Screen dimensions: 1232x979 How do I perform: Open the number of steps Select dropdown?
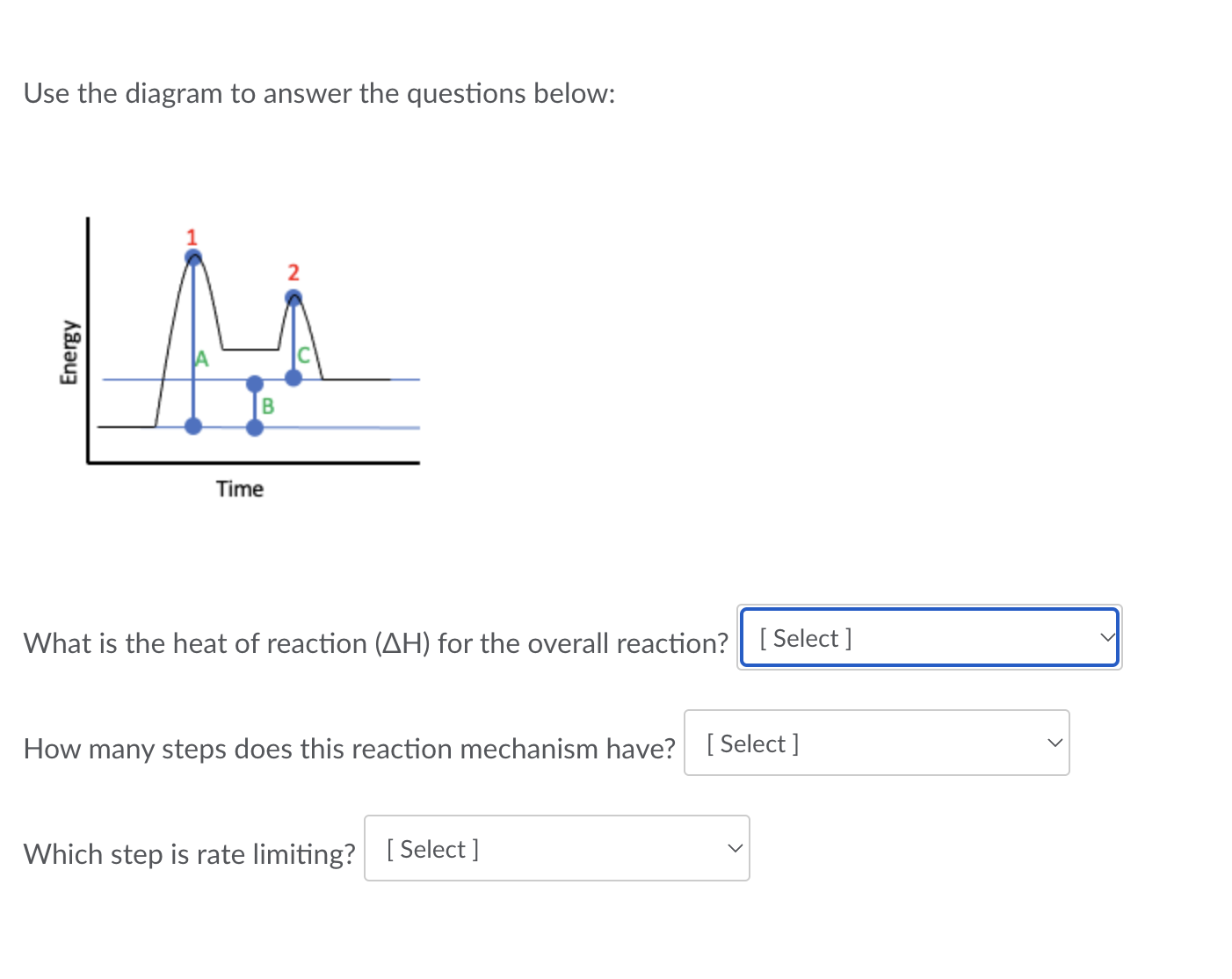click(877, 743)
